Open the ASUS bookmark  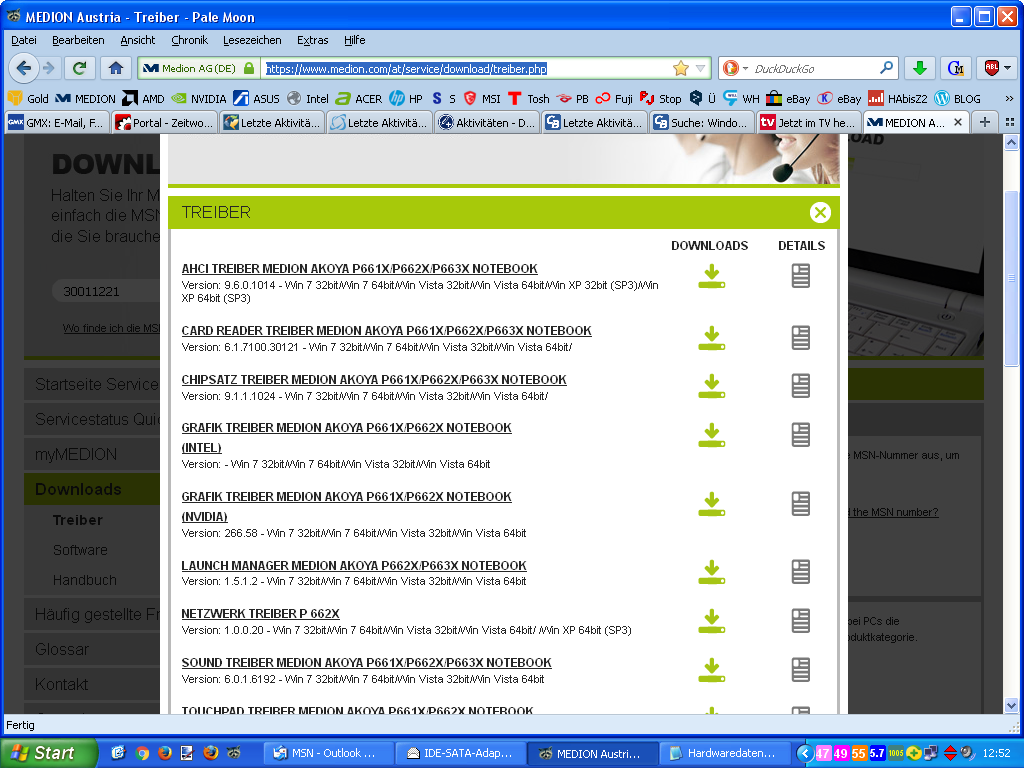[x=257, y=99]
